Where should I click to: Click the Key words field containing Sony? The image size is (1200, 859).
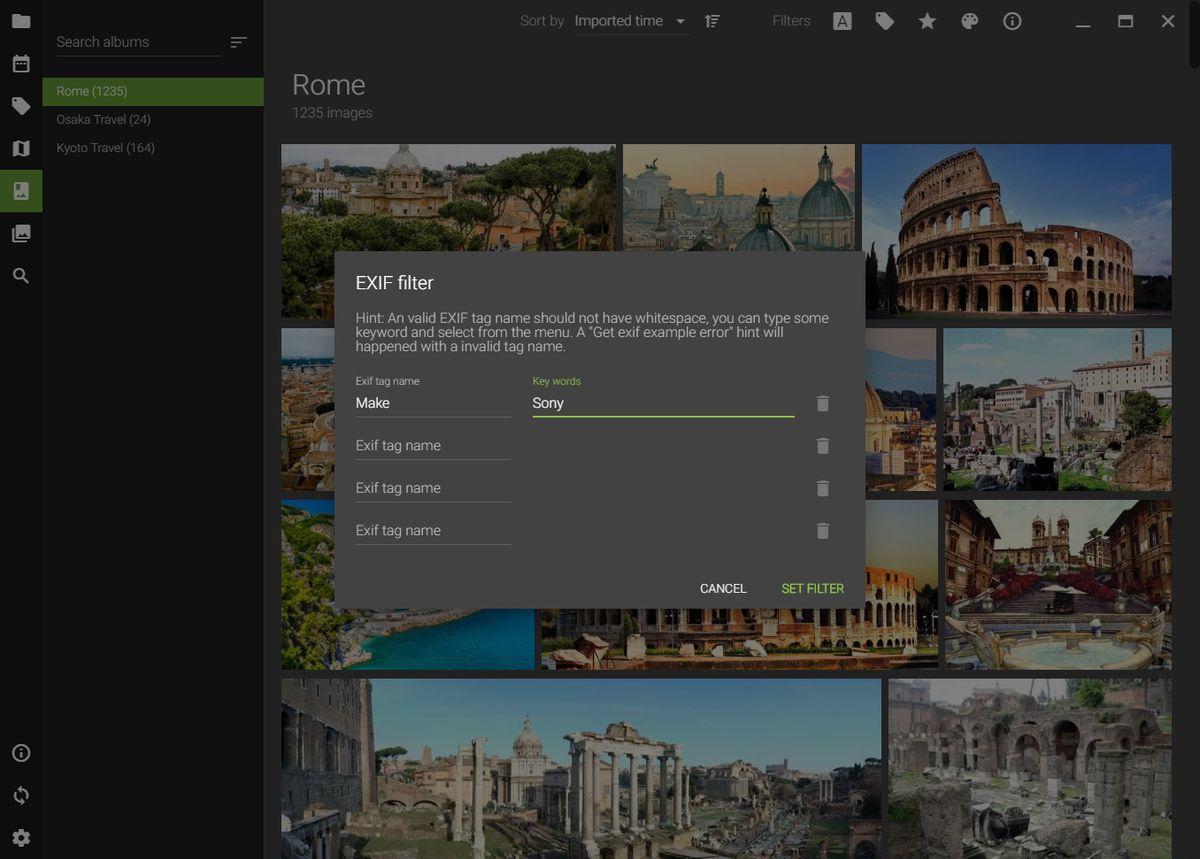click(x=663, y=403)
